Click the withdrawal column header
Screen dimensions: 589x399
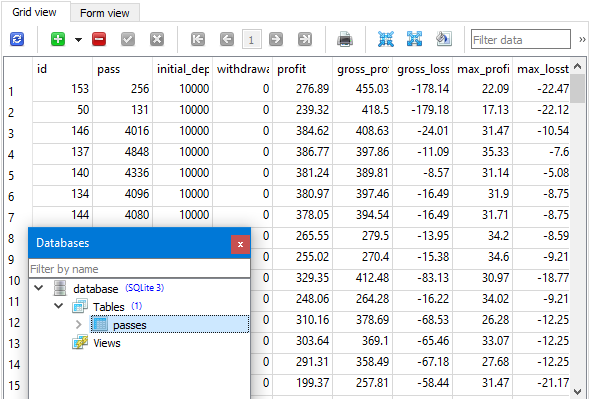(243, 69)
